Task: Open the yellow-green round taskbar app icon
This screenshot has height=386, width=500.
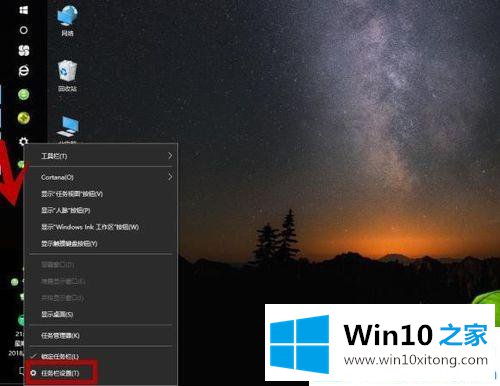Action: tap(24, 118)
